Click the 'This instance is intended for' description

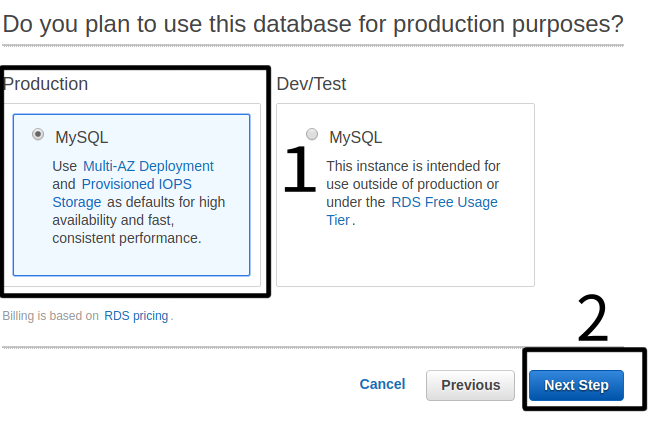coord(413,166)
